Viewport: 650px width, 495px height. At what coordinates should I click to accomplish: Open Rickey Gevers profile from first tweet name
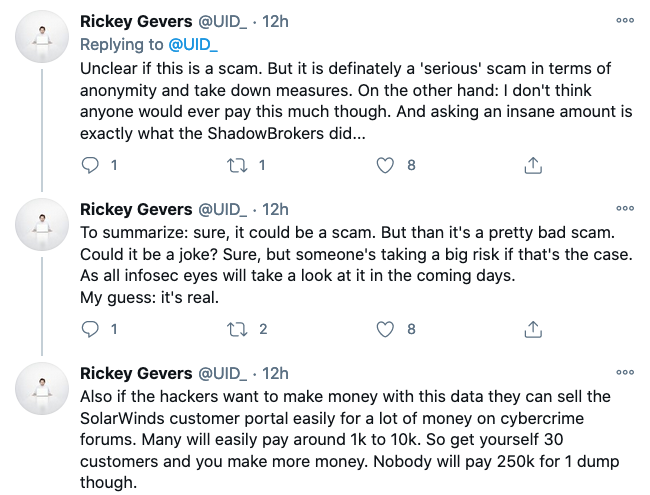[136, 21]
